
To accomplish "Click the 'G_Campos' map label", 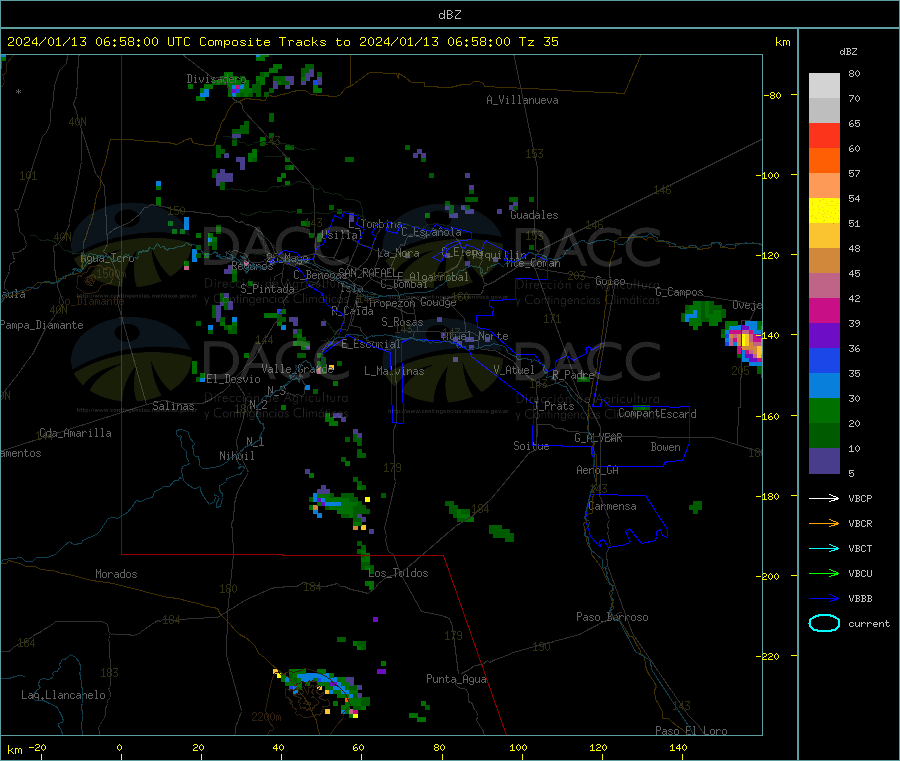I will click(x=679, y=292).
